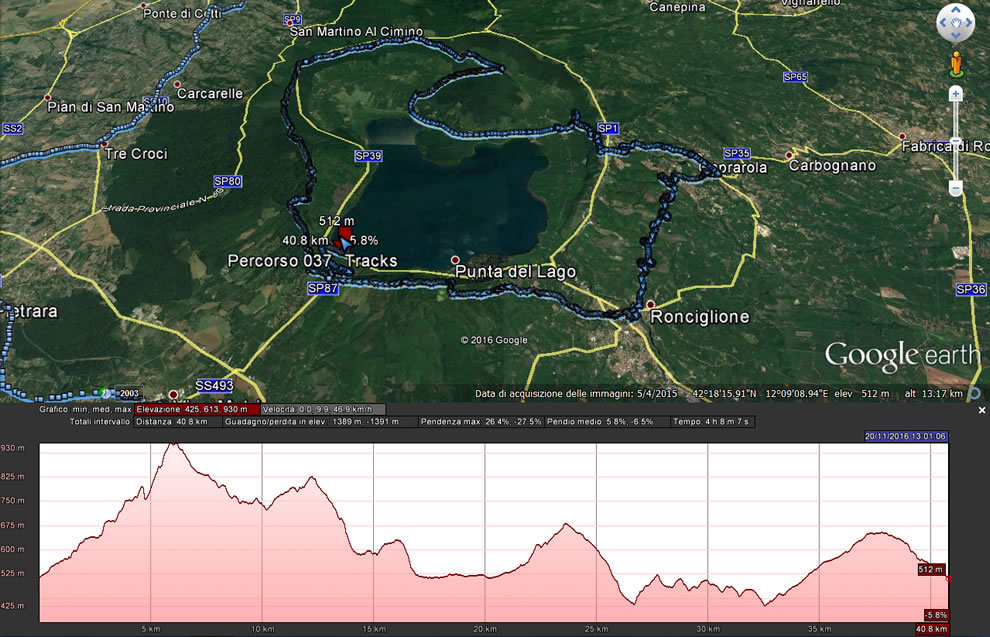Click the Punta del Lago placemark

point(456,259)
